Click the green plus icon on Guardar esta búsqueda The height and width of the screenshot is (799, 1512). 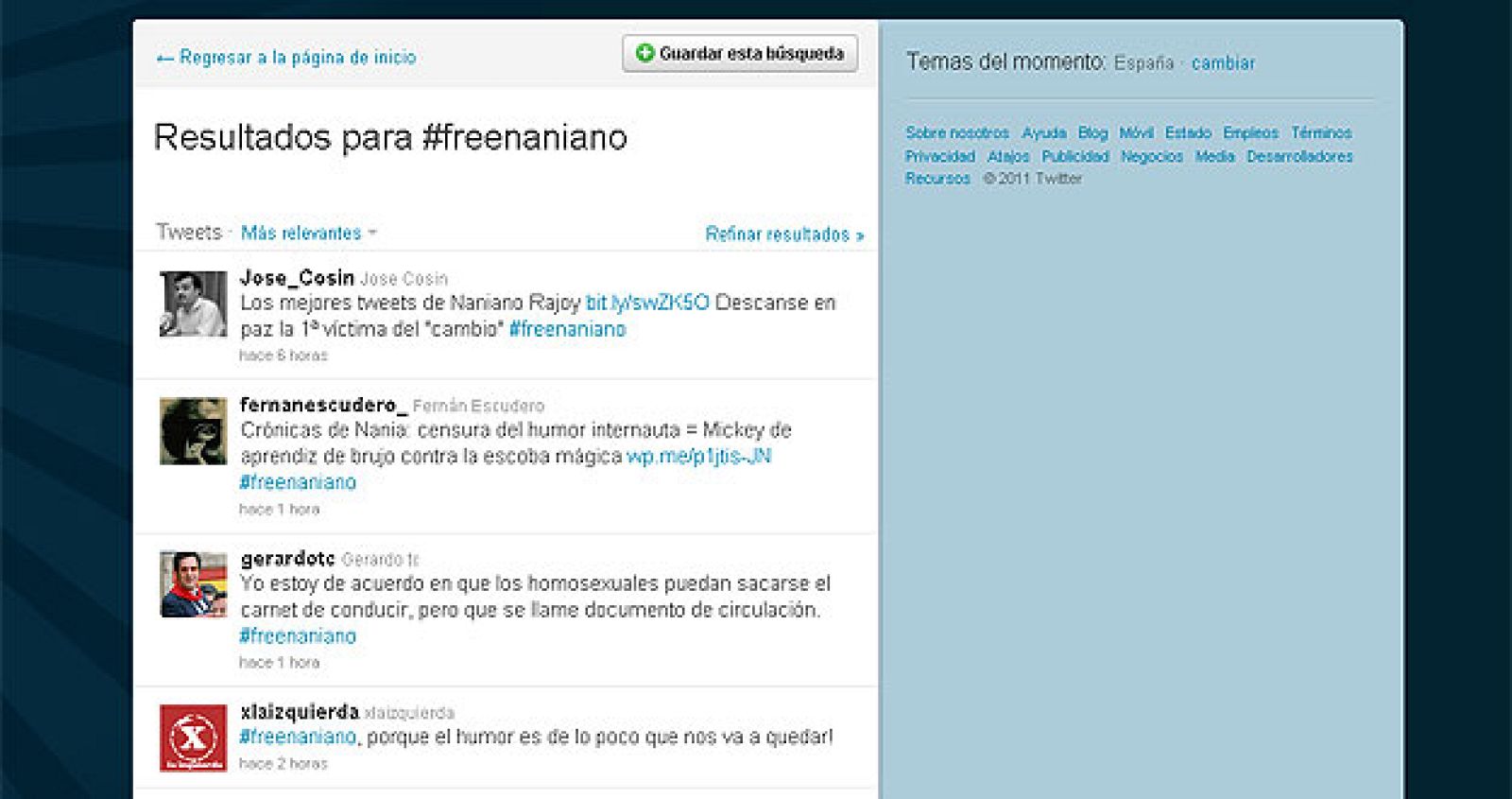coord(644,53)
